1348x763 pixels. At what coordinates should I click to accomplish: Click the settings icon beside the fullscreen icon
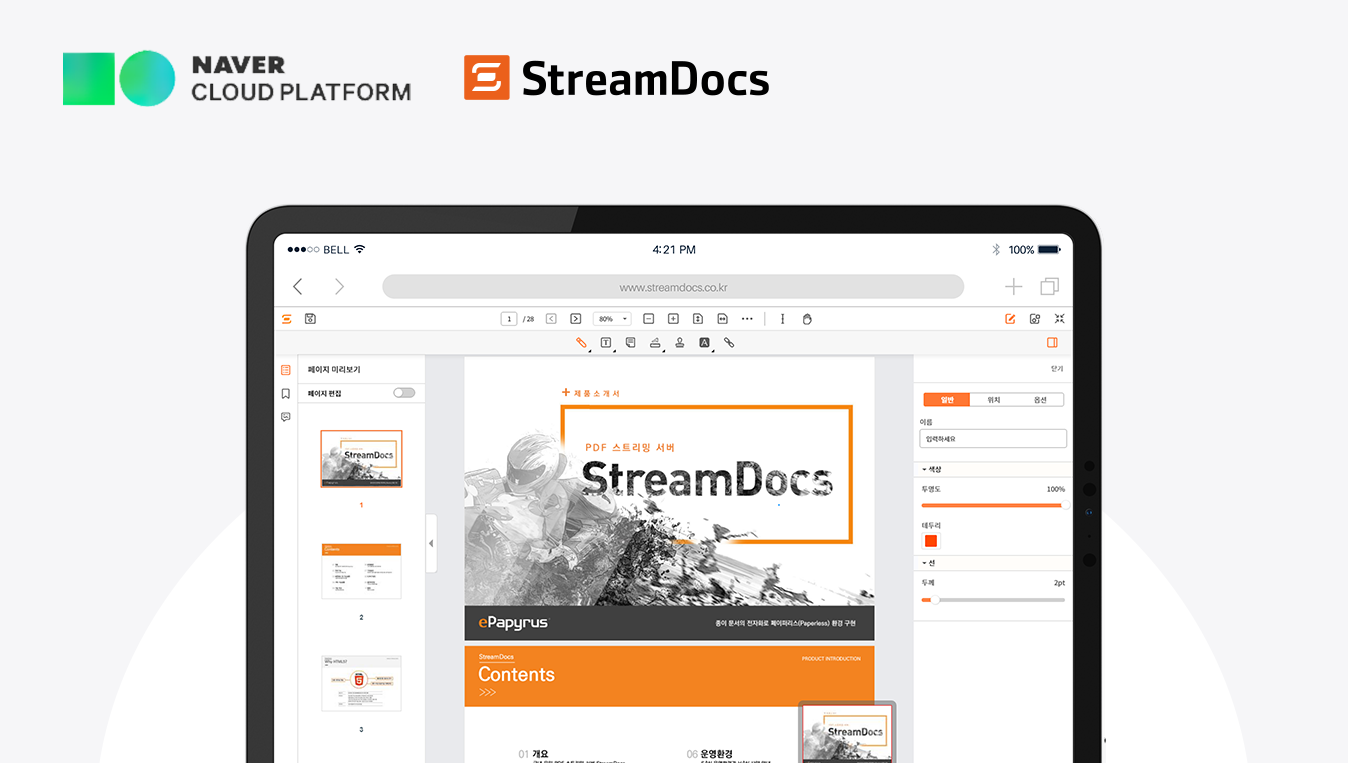click(1035, 319)
